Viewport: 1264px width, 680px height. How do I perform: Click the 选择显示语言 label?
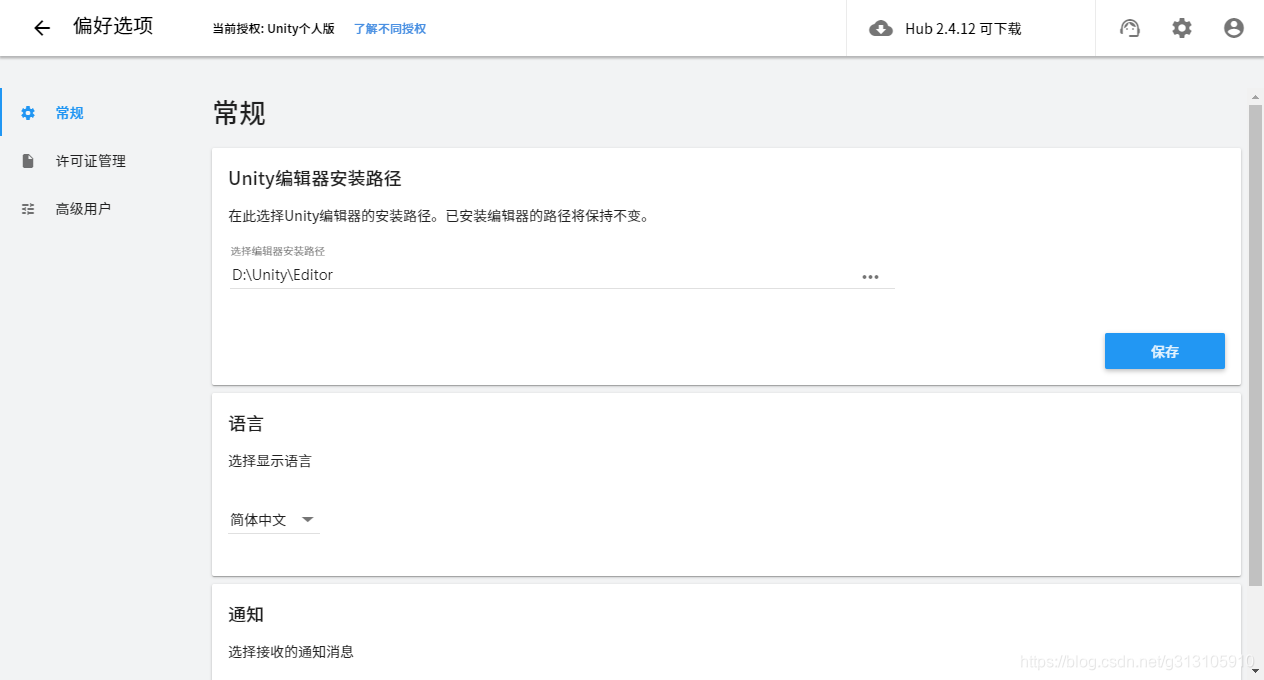[x=270, y=461]
